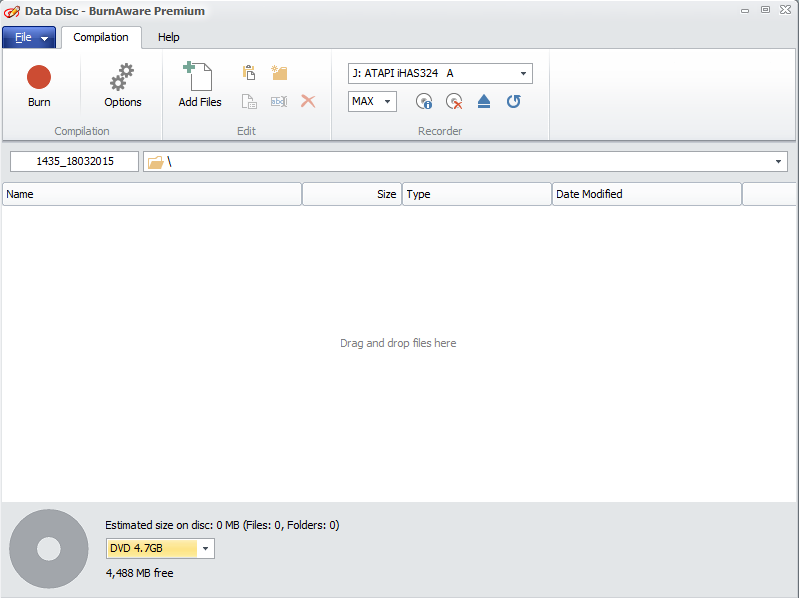Click the disc label field 1435_18032015
799x598 pixels.
(x=74, y=161)
